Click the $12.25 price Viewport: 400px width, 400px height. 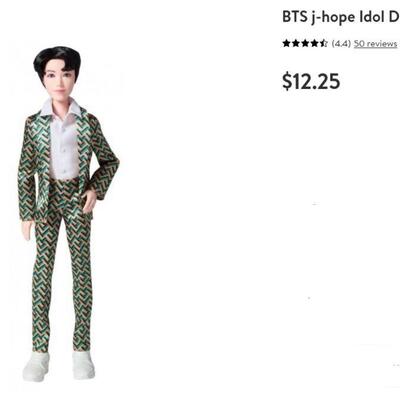click(x=311, y=81)
